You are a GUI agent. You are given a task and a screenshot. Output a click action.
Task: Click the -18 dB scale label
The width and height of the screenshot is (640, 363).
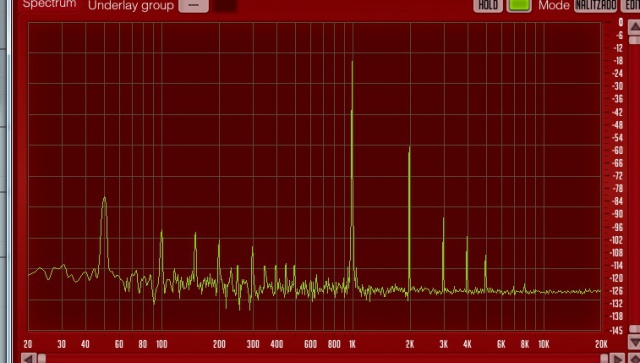click(618, 61)
